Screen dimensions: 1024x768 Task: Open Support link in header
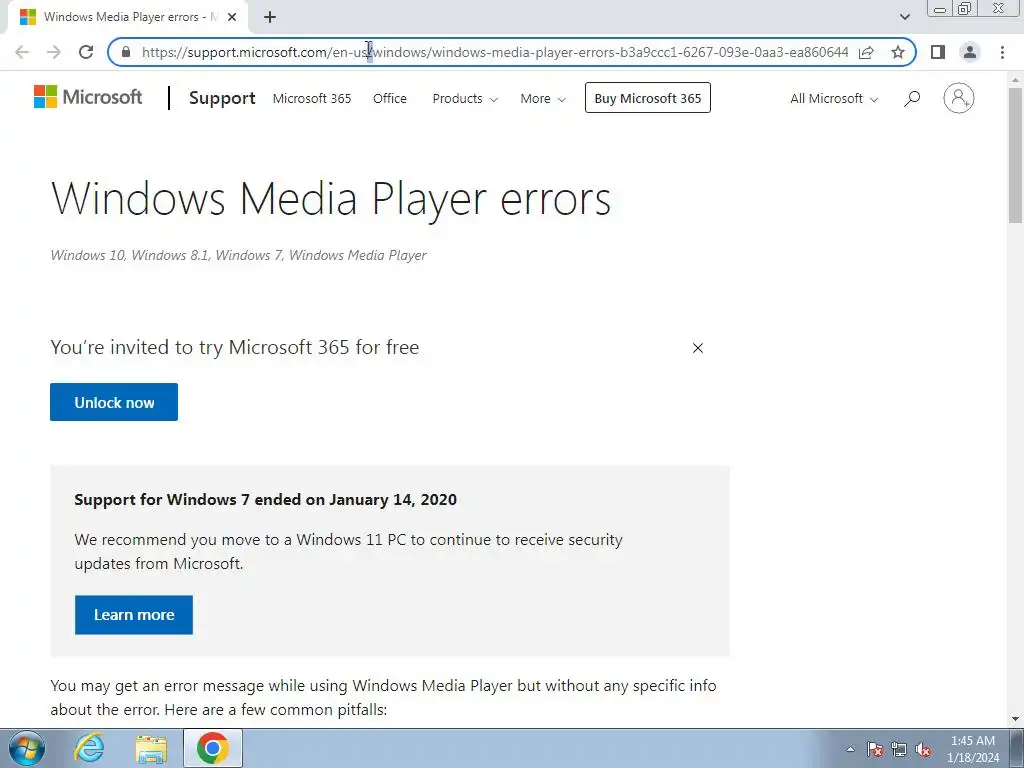(x=222, y=98)
